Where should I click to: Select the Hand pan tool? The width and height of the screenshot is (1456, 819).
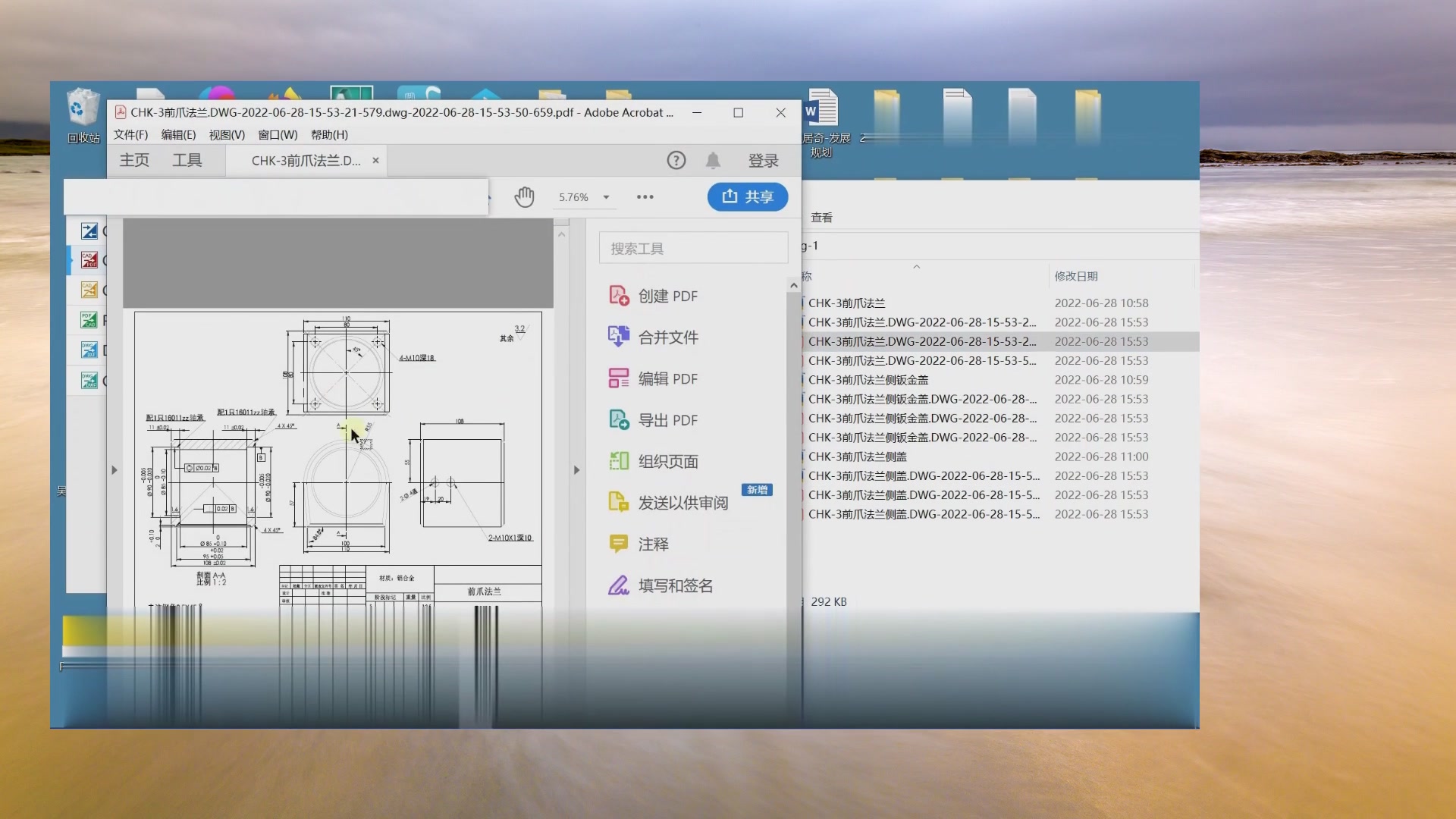tap(524, 196)
